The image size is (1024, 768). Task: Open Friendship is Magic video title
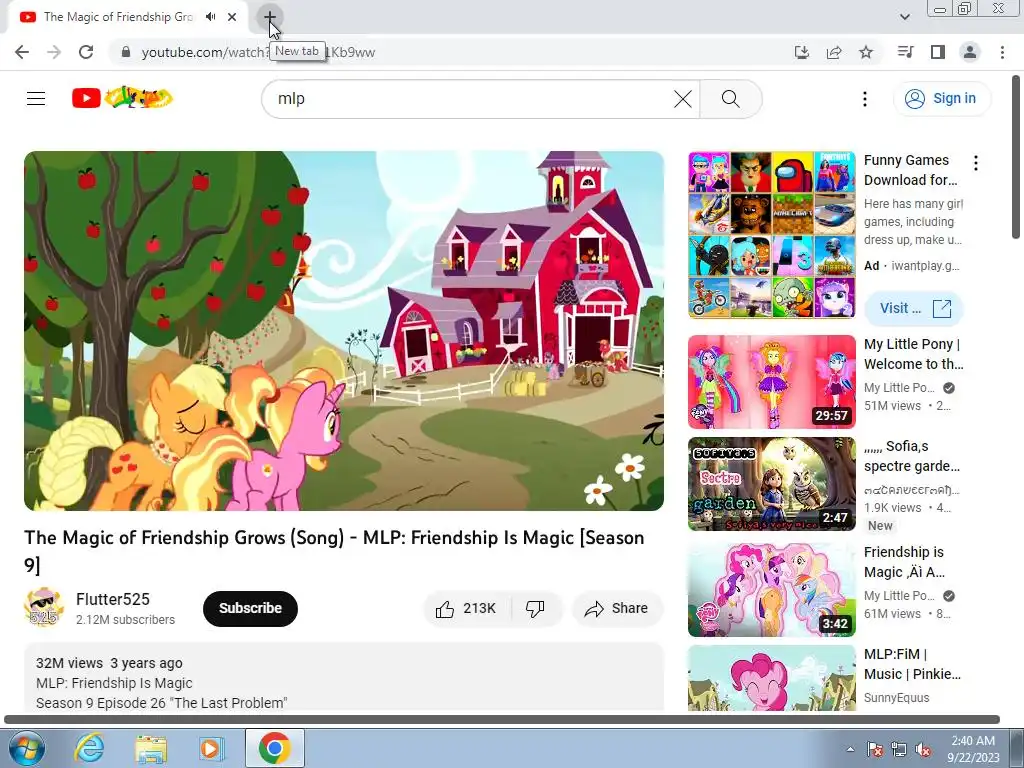pyautogui.click(x=904, y=562)
